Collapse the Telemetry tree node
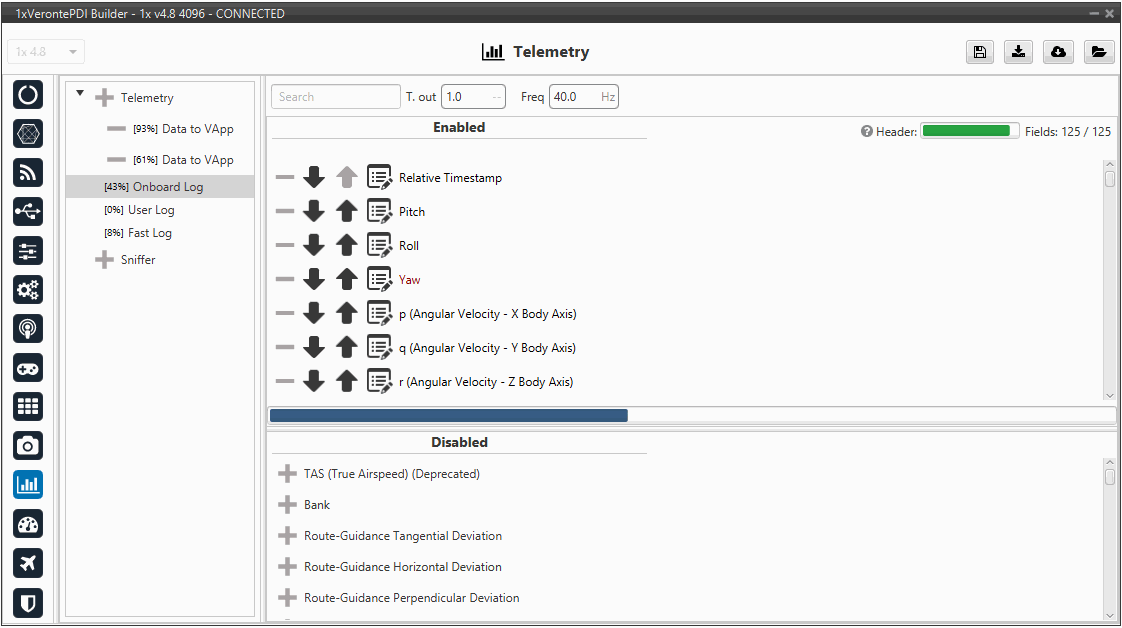Viewport: 1122px width, 628px height. (80, 95)
